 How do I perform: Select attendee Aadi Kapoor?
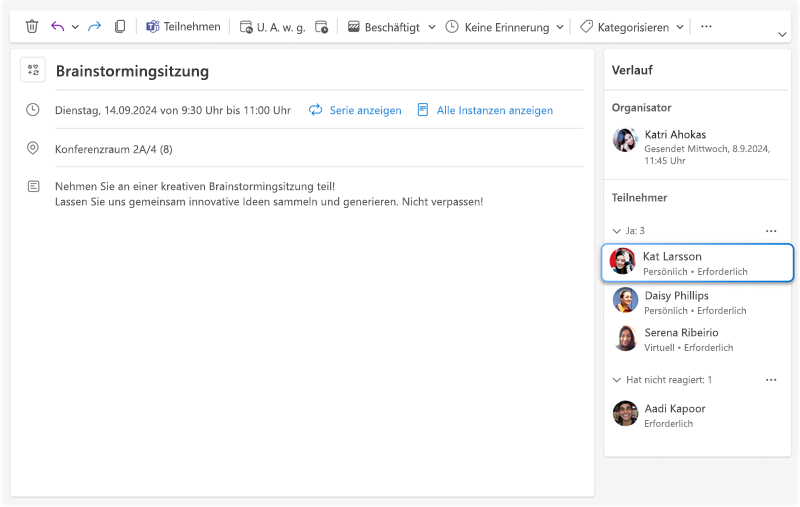point(697,415)
